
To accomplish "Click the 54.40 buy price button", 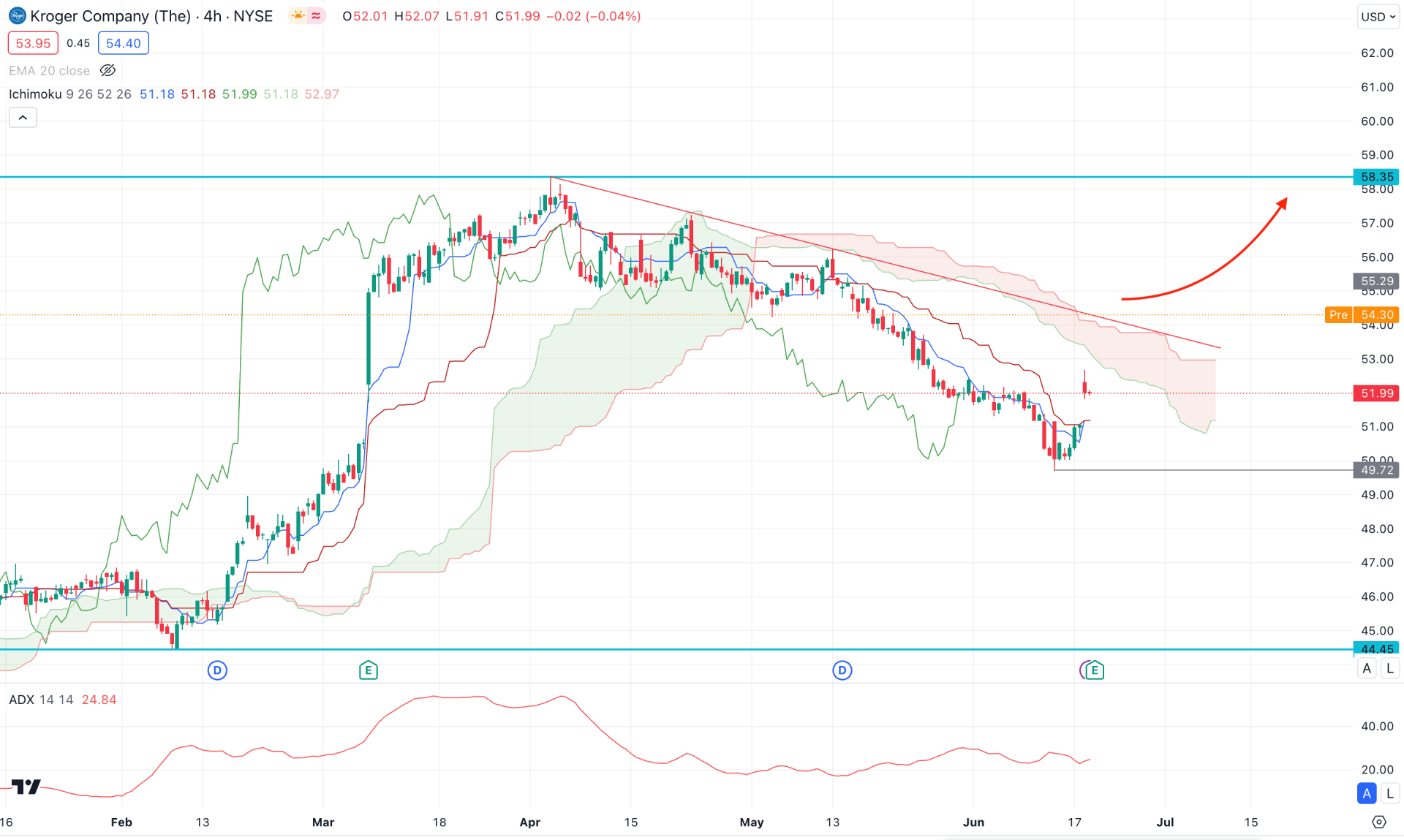I will click(124, 43).
